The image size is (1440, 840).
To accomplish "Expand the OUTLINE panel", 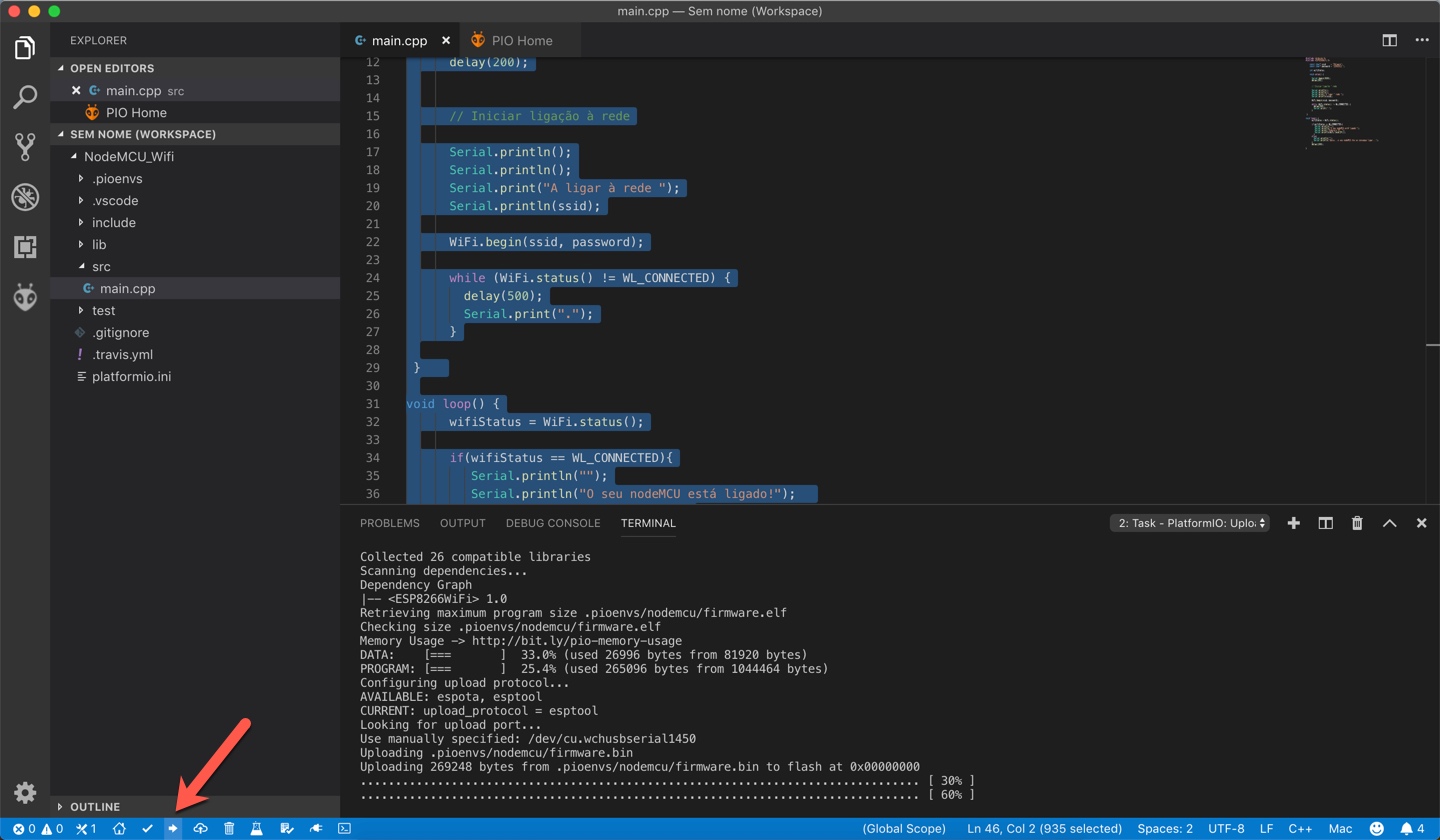I will coord(95,806).
